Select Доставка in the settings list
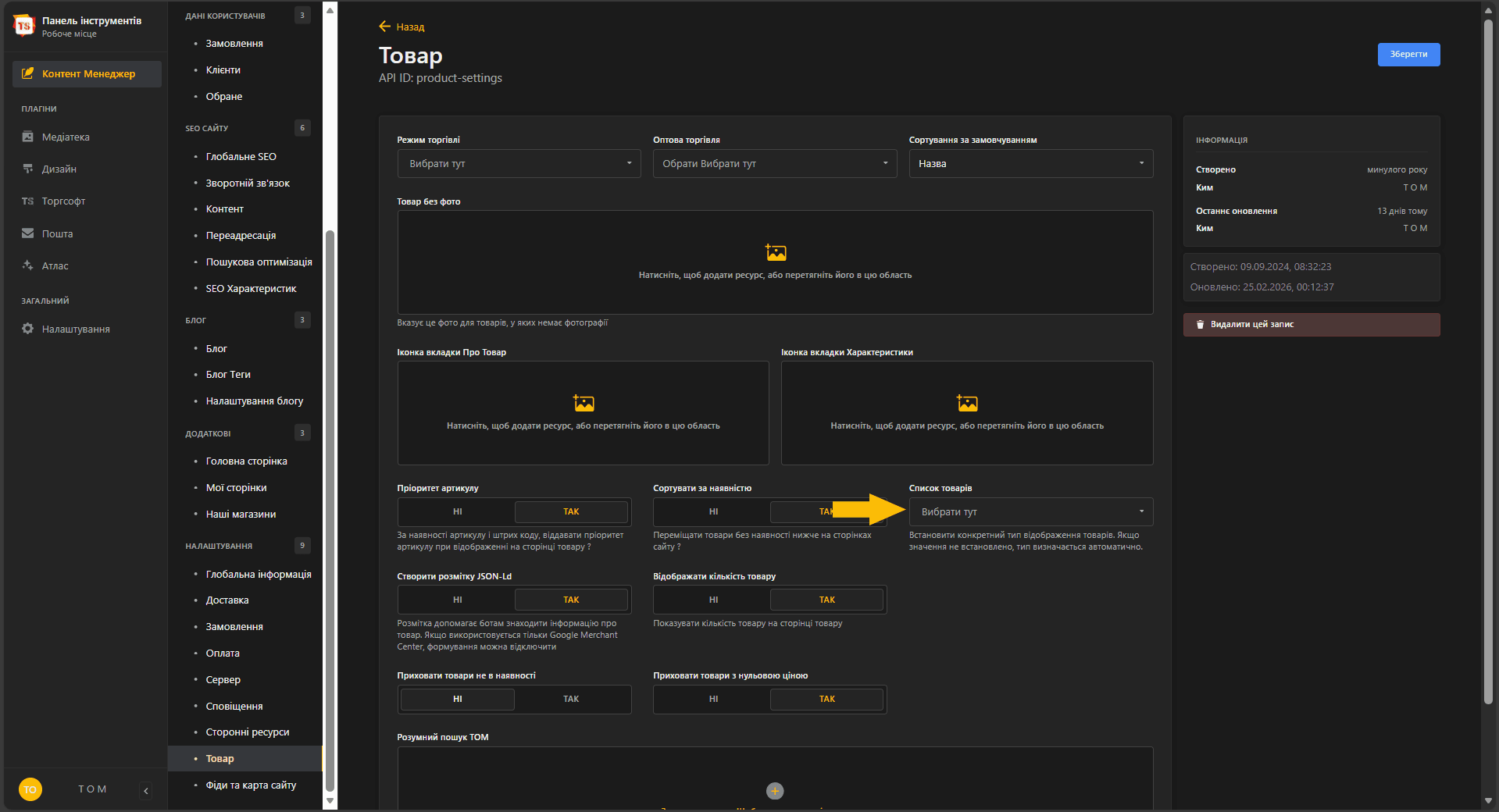 (x=227, y=600)
